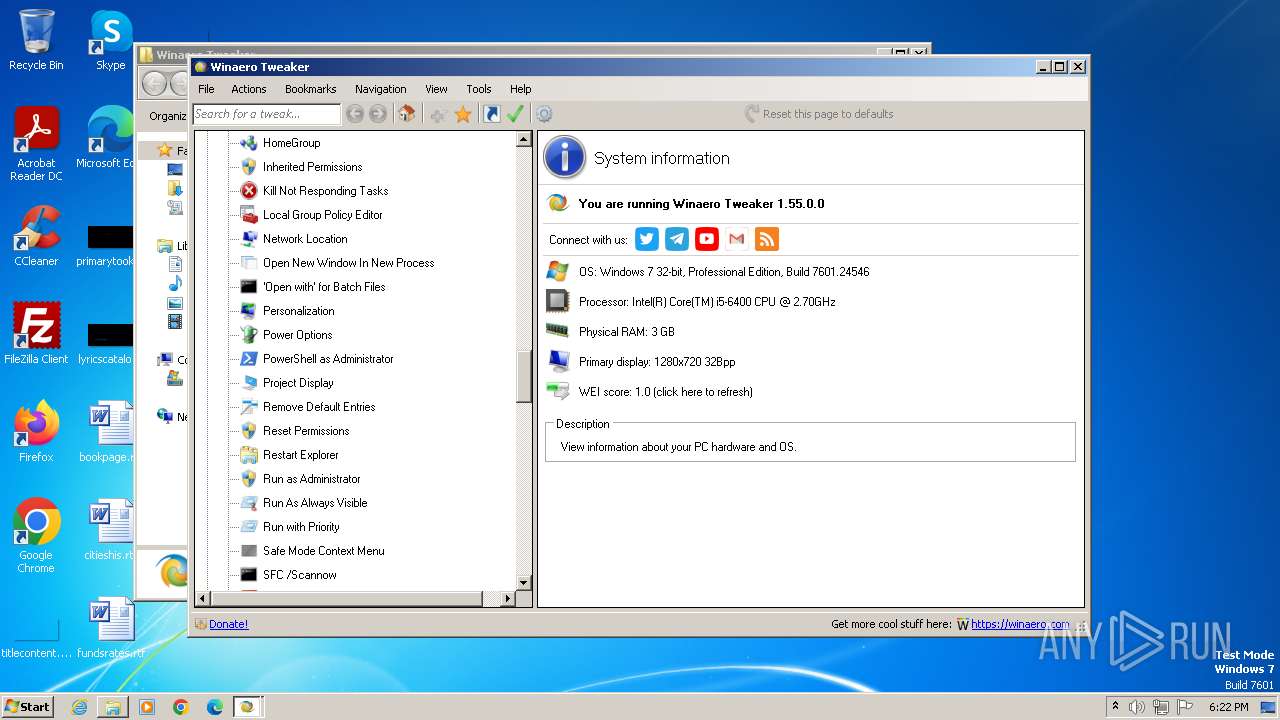Click the blue System information icon
The width and height of the screenshot is (1280, 720).
[564, 158]
